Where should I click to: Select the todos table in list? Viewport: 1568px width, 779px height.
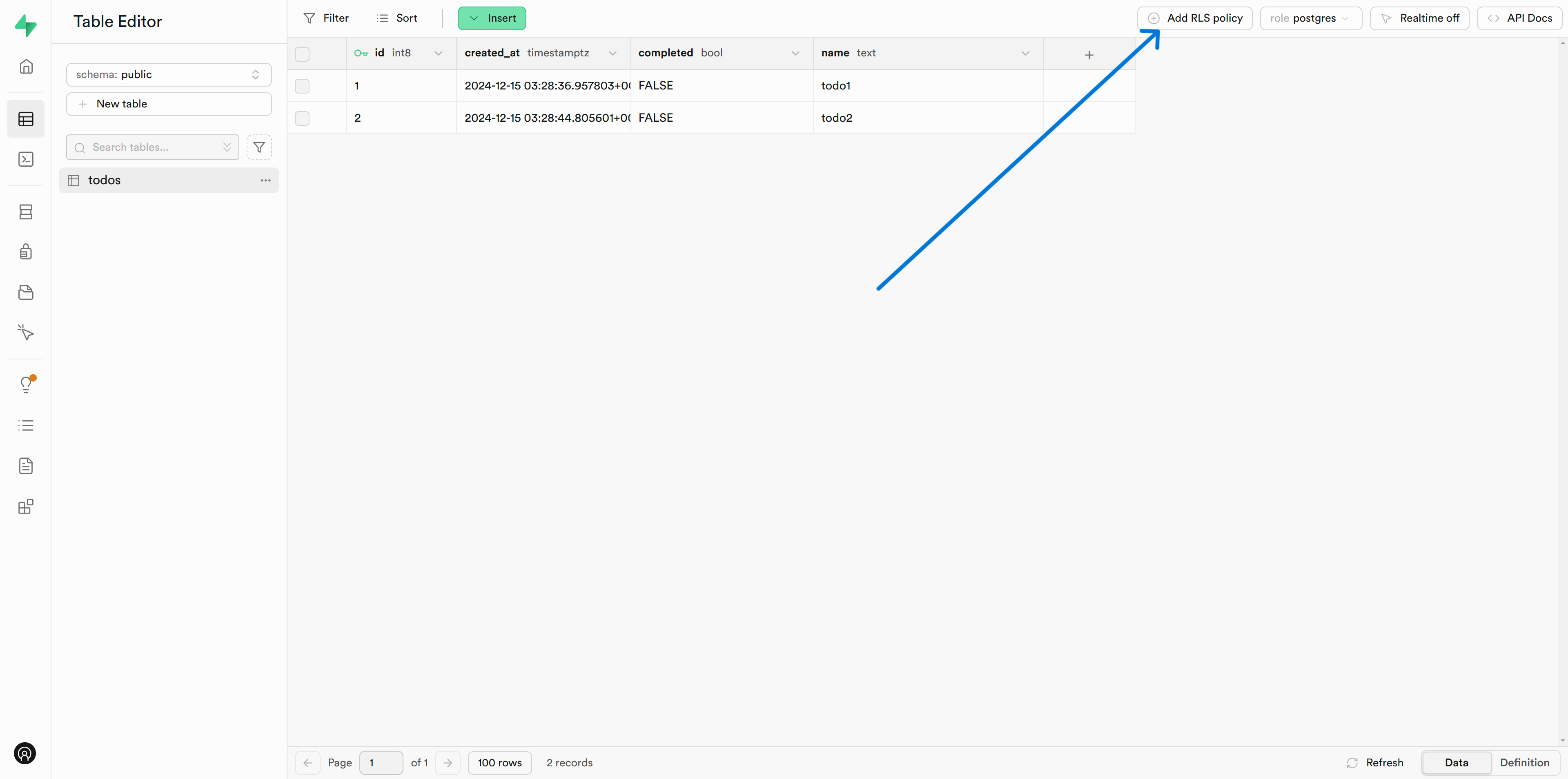click(x=105, y=180)
